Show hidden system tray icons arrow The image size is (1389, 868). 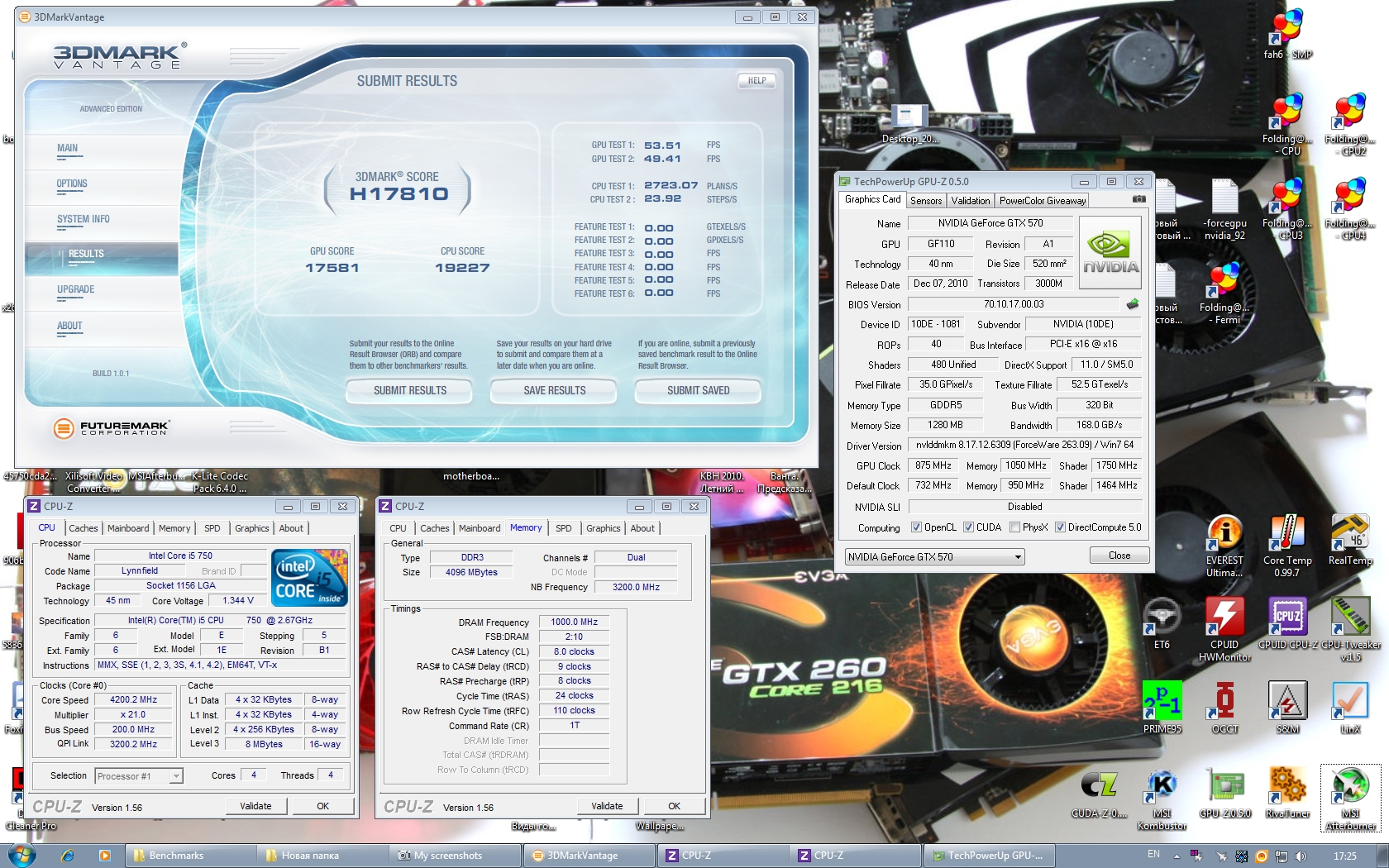coord(1176,856)
